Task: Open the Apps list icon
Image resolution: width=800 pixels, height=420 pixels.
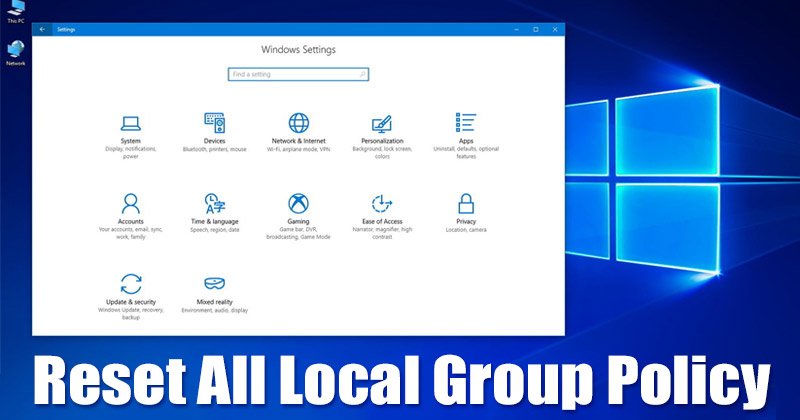Action: tap(466, 122)
